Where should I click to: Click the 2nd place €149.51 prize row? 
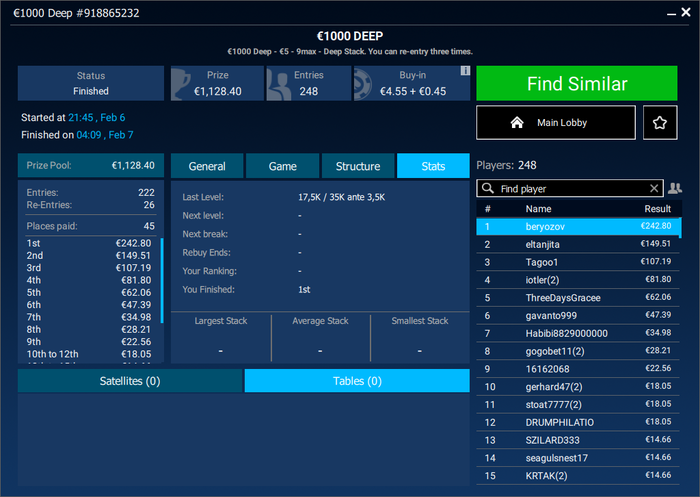tap(89, 255)
